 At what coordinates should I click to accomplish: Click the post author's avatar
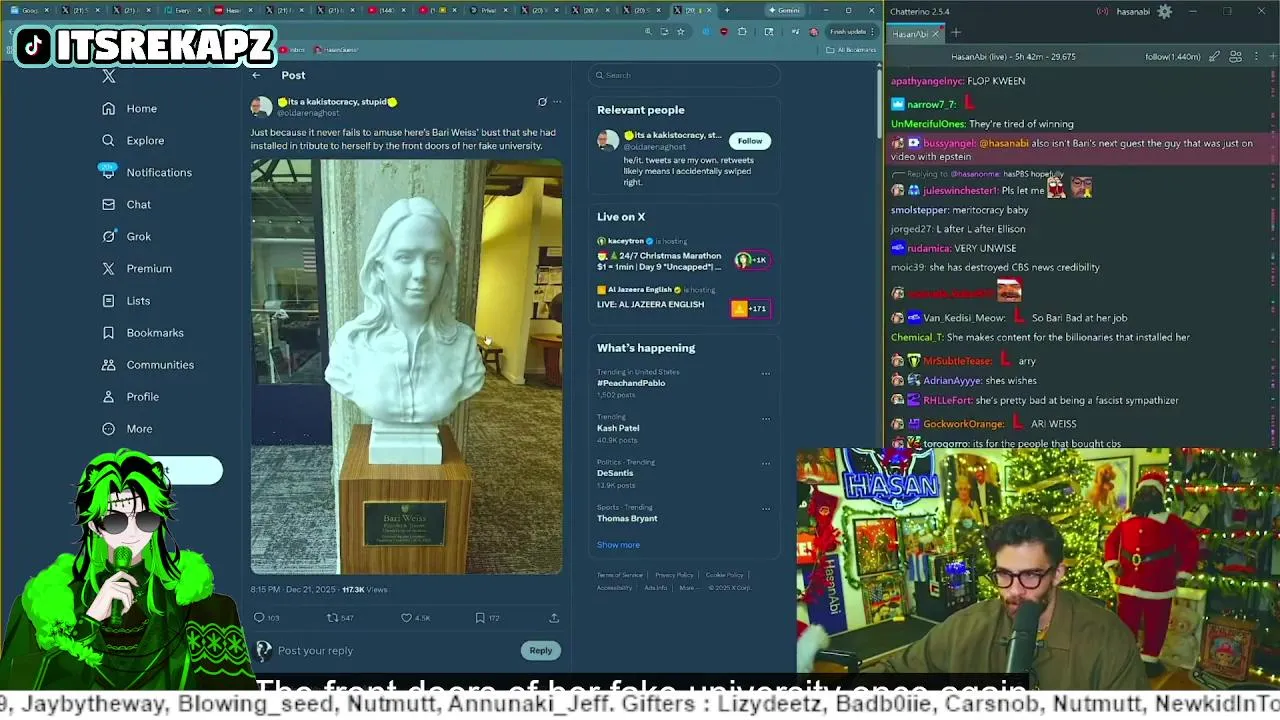[261, 106]
